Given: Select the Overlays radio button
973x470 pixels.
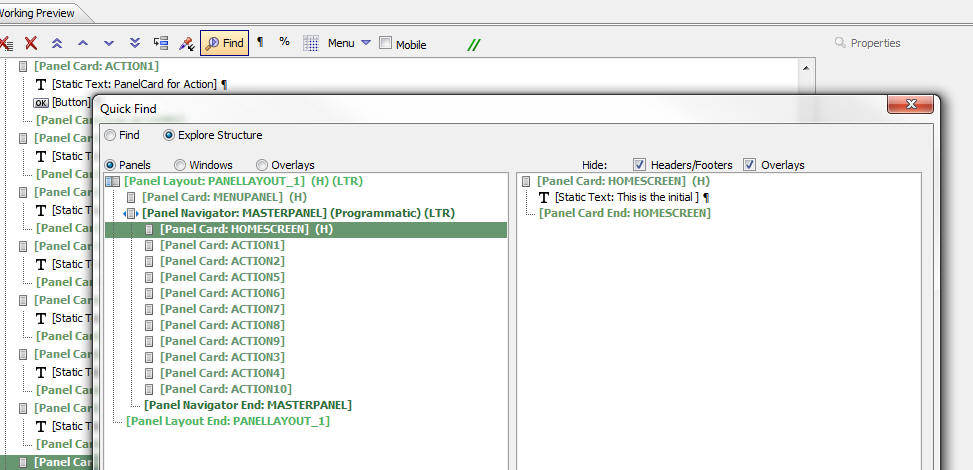Looking at the screenshot, I should tap(262, 165).
